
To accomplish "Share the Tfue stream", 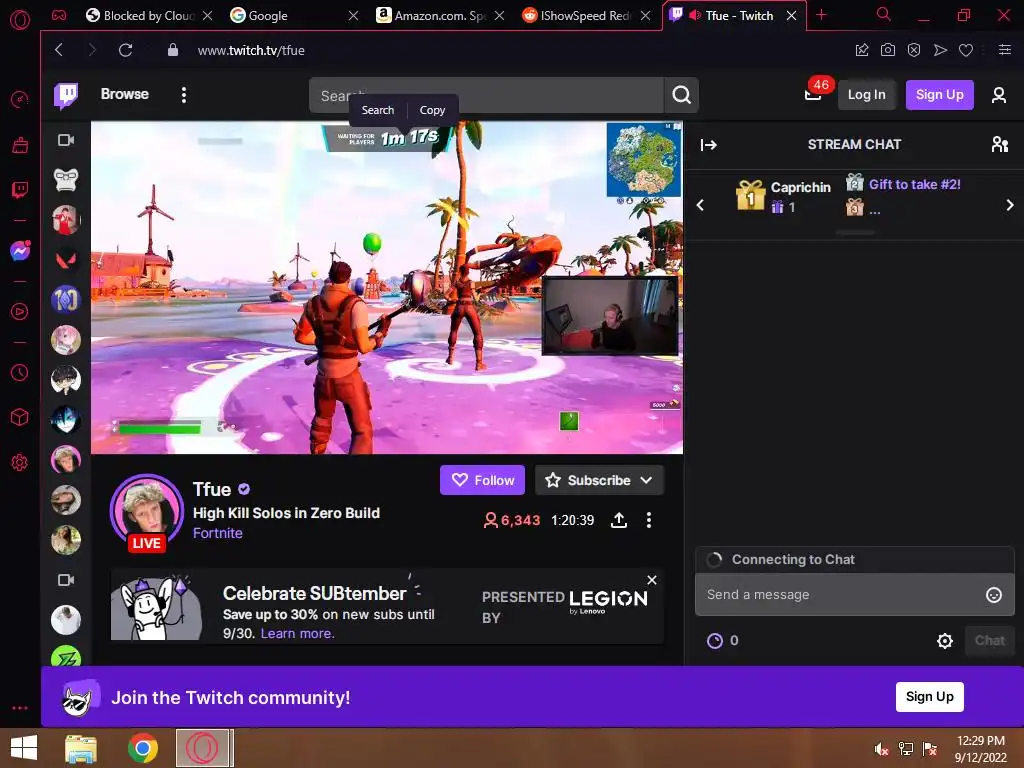I will pyautogui.click(x=618, y=520).
